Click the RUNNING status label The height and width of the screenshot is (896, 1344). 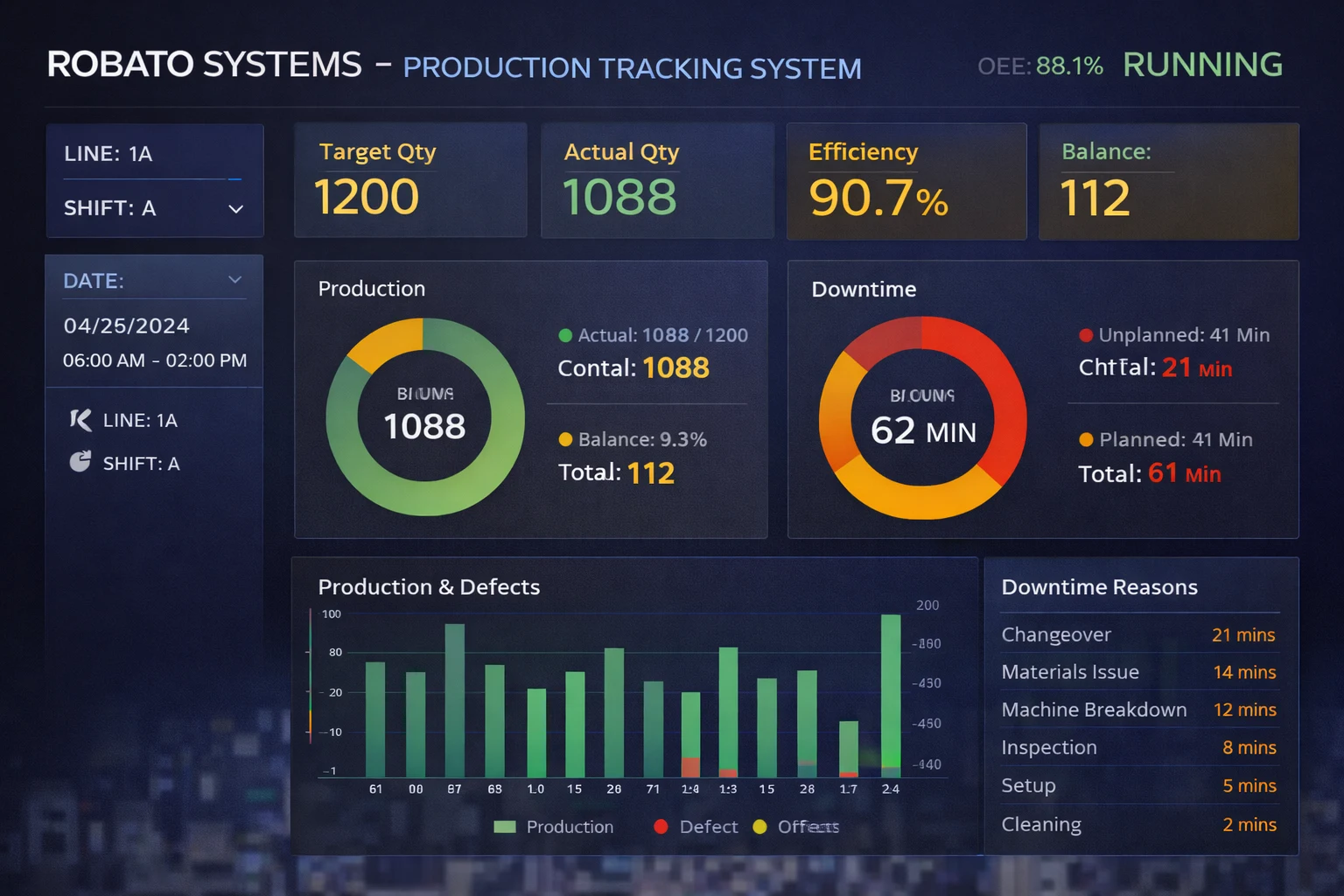1202,65
